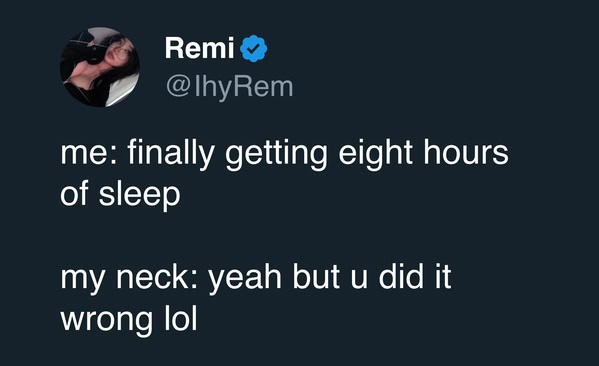599x366 pixels.
Task: Open the Remi display name link
Action: click(x=199, y=48)
